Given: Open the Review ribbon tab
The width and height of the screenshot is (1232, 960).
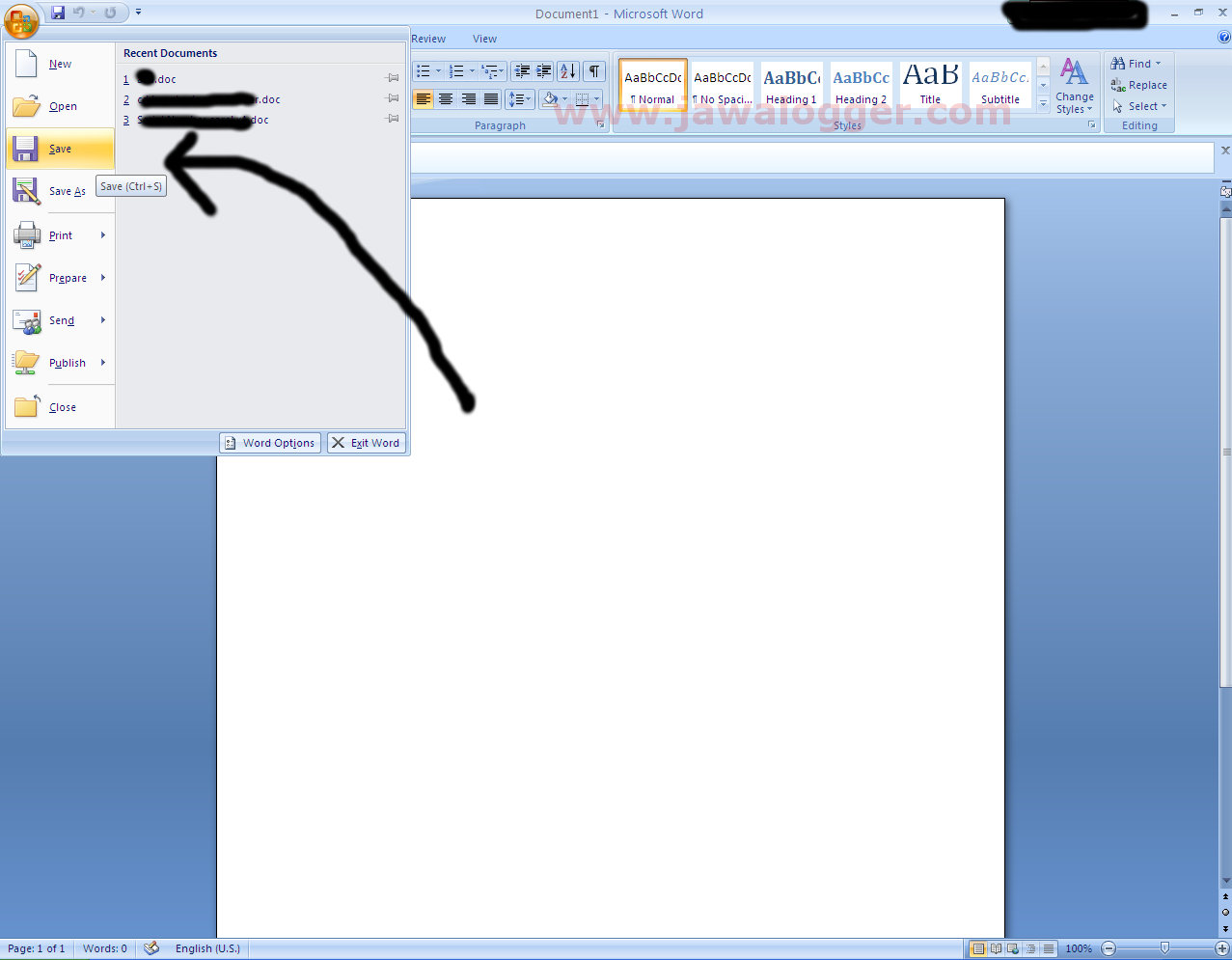Looking at the screenshot, I should [428, 39].
